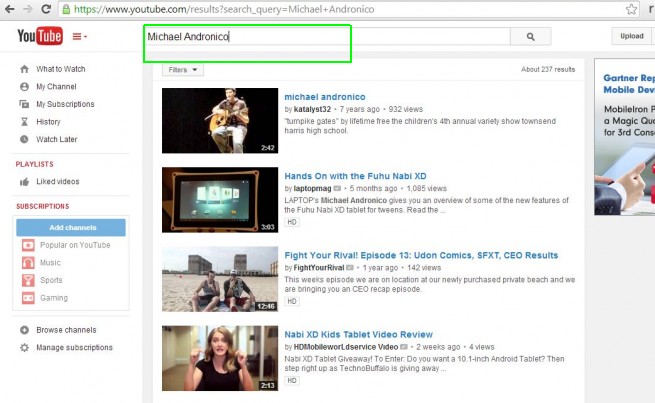
Task: Click the Add channels button
Action: click(70, 228)
